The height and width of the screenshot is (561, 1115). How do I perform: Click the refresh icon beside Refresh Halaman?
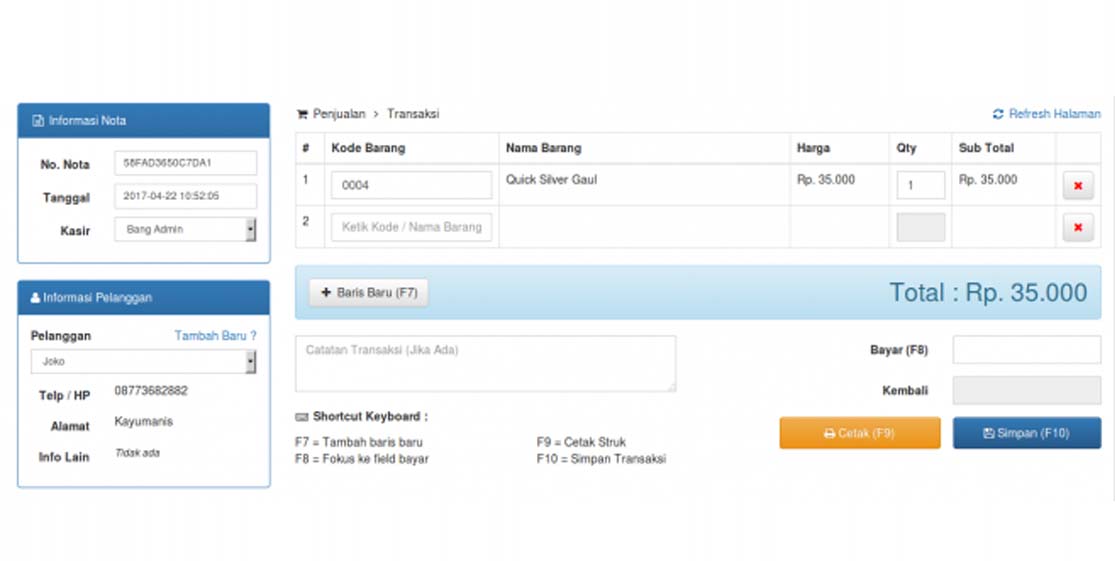click(998, 114)
